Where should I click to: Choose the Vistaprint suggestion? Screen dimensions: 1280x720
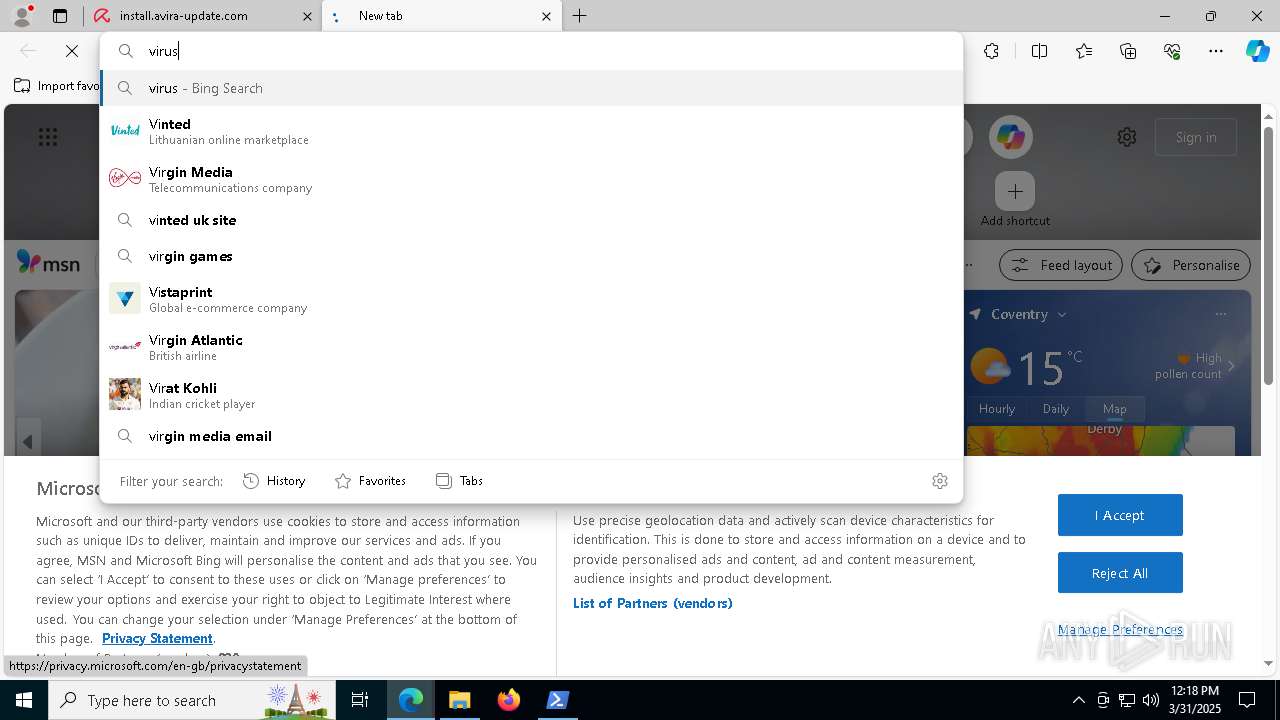[531, 299]
